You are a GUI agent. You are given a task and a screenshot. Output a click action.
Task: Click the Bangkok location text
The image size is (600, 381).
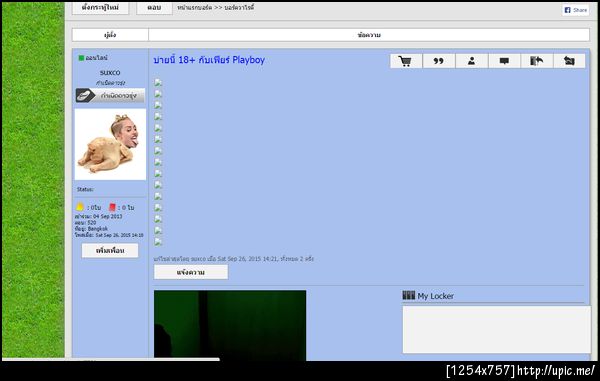point(98,229)
